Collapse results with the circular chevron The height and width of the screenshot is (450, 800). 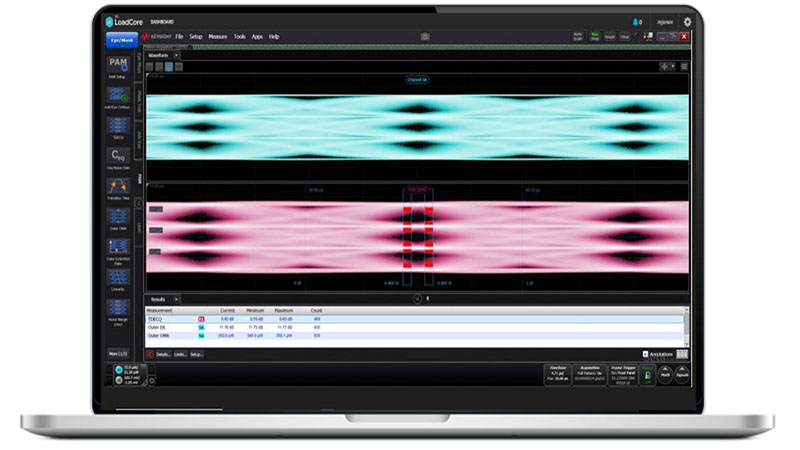(417, 299)
